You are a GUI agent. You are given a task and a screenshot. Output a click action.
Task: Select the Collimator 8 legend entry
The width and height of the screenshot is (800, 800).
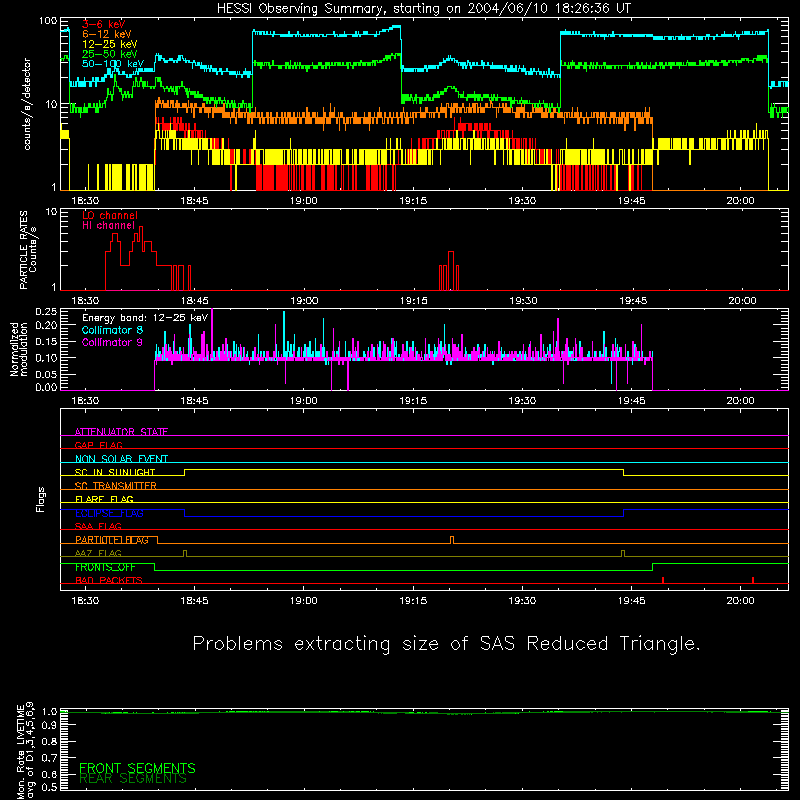[112, 330]
